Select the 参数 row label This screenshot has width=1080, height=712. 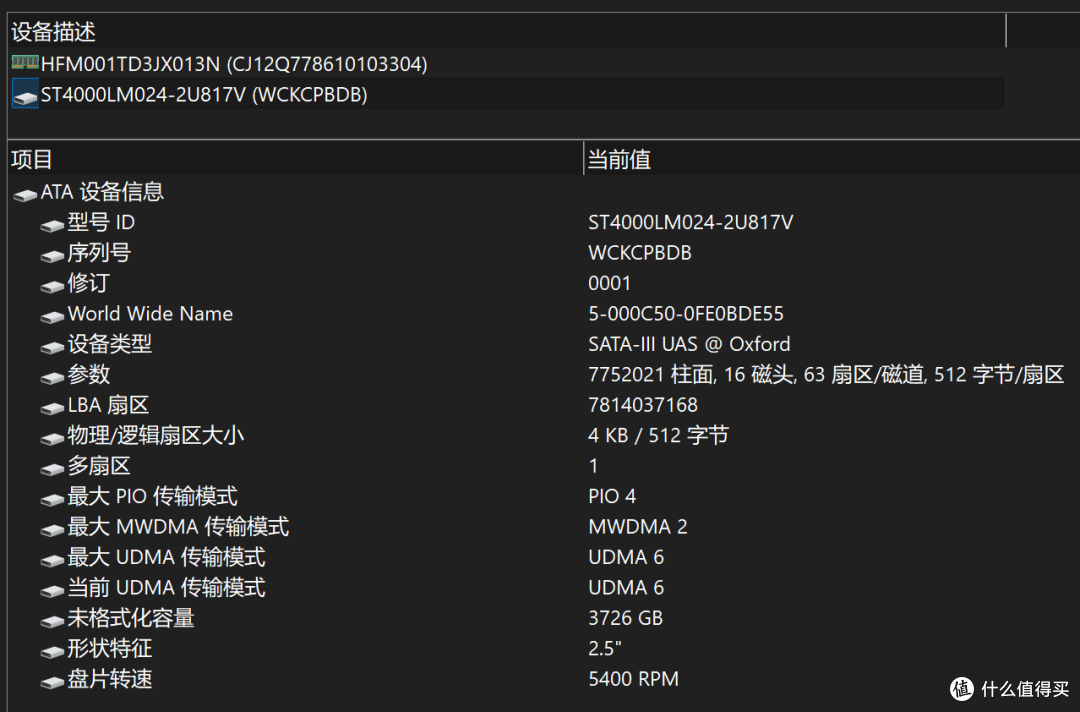coord(88,375)
